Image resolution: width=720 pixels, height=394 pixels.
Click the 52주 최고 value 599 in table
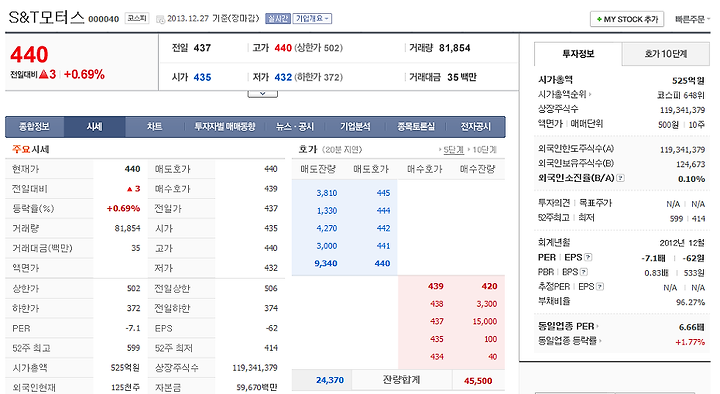pos(134,348)
